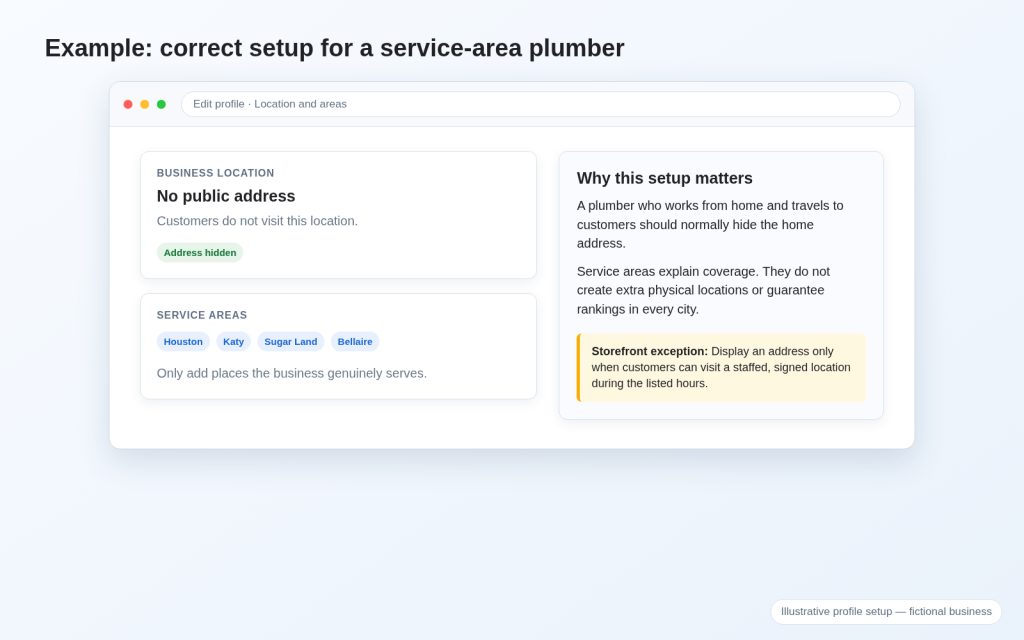1024x640 pixels.
Task: Select the Katy service area chip
Action: [233, 342]
